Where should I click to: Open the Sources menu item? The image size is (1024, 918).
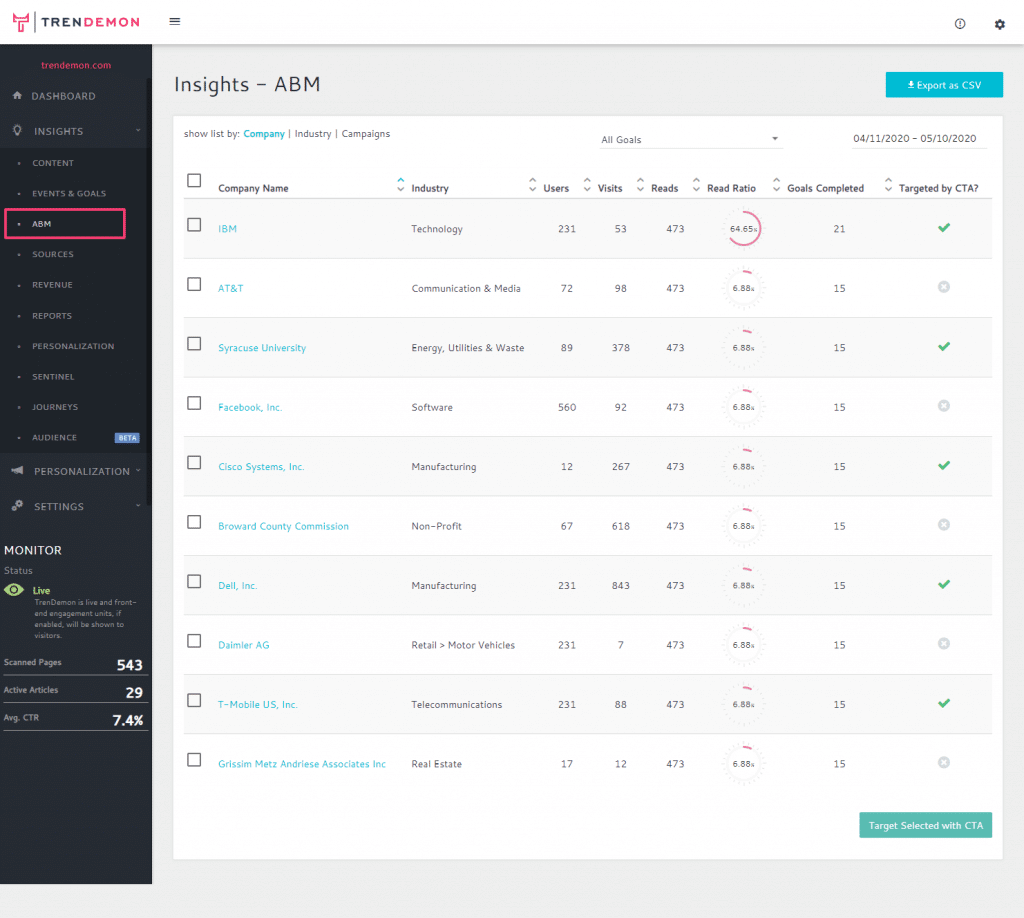[x=53, y=255]
